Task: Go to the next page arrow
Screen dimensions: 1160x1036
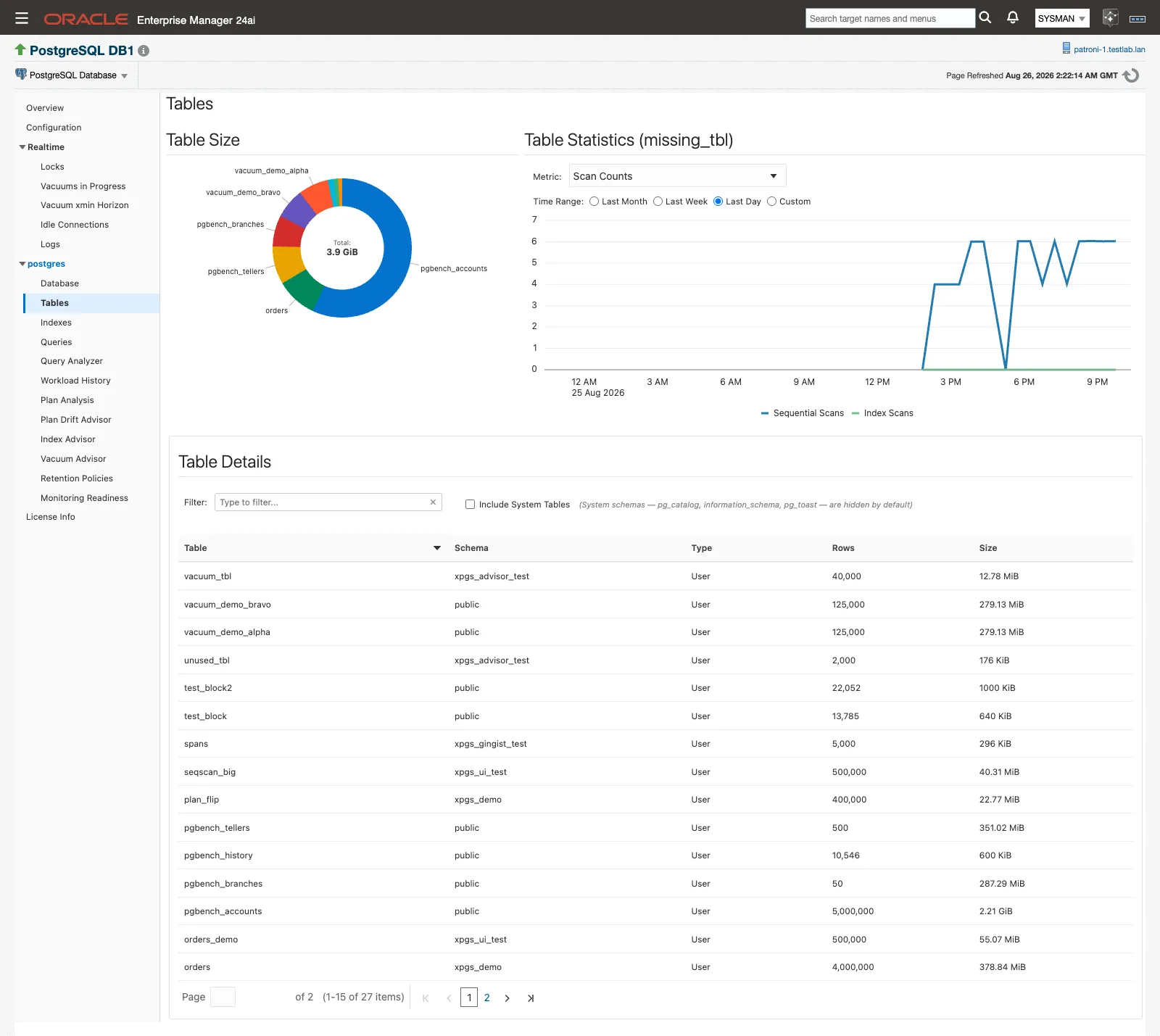Action: pyautogui.click(x=507, y=998)
